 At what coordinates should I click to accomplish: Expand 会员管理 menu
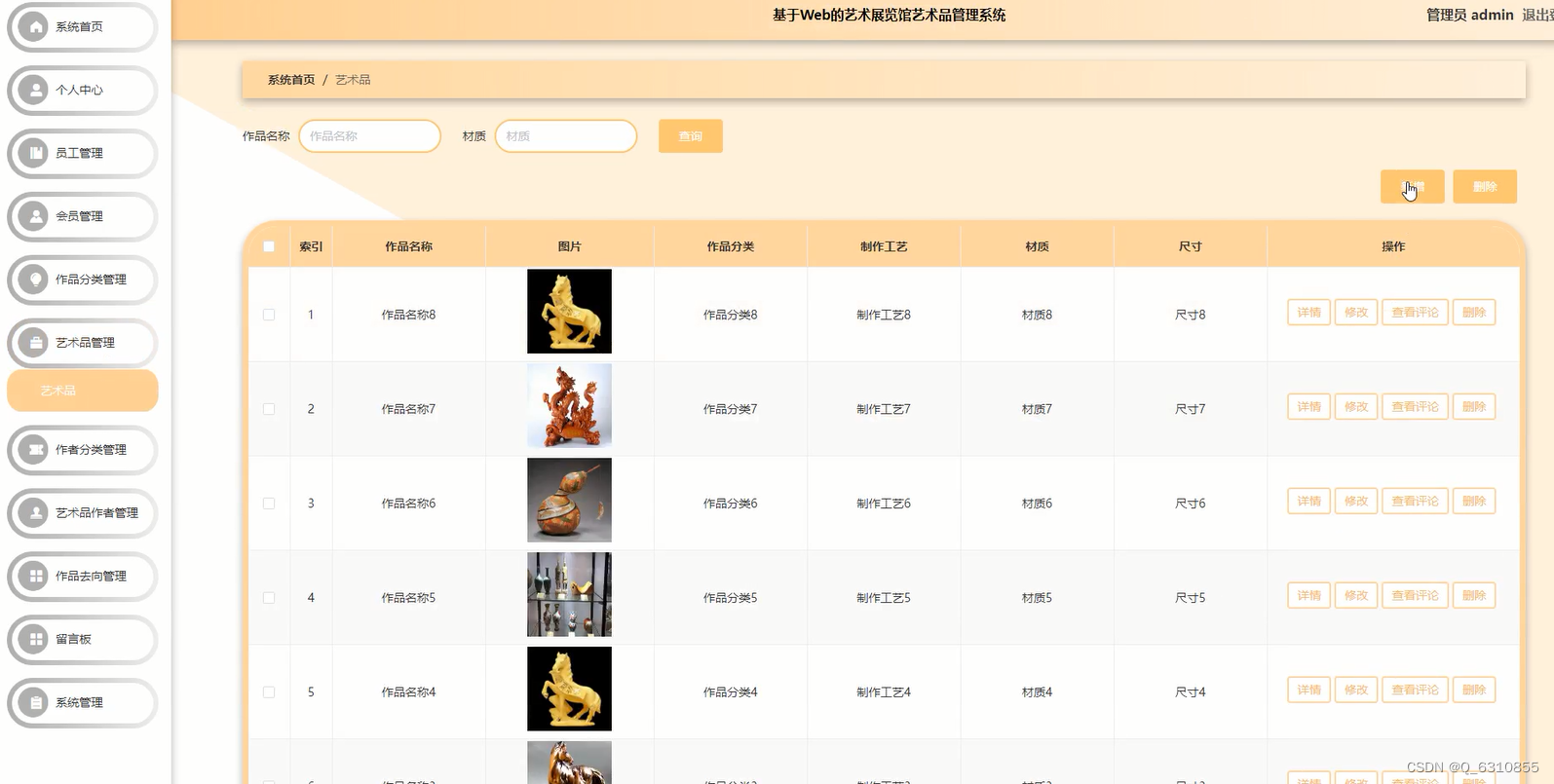pyautogui.click(x=83, y=216)
